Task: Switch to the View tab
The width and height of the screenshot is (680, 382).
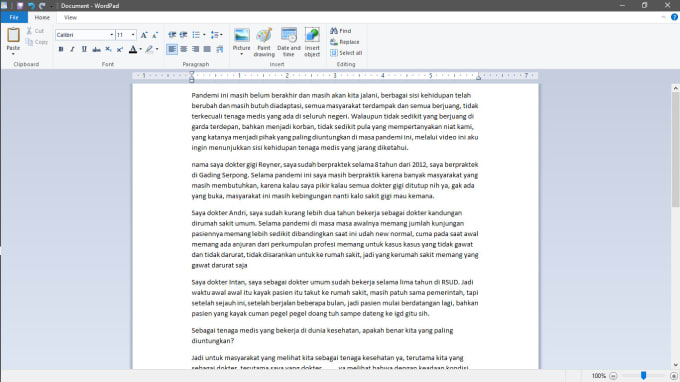Action: click(70, 17)
